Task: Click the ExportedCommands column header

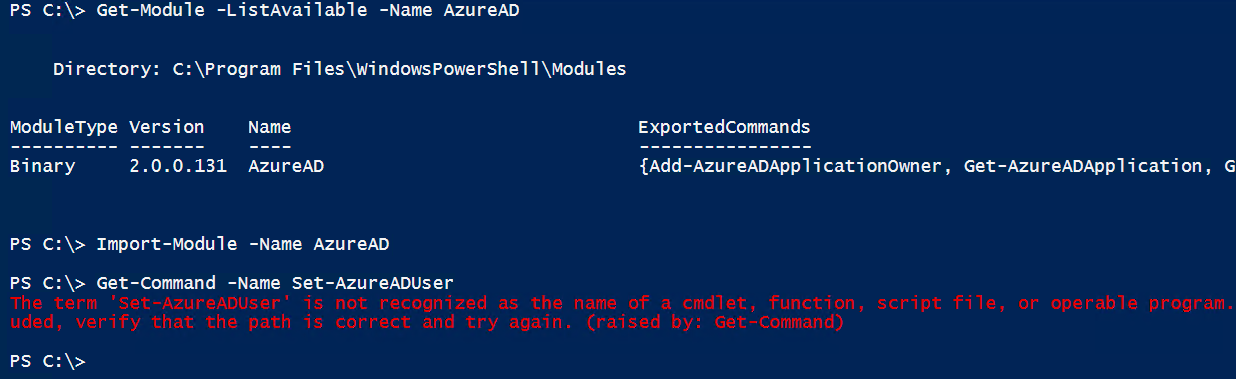Action: click(x=724, y=127)
